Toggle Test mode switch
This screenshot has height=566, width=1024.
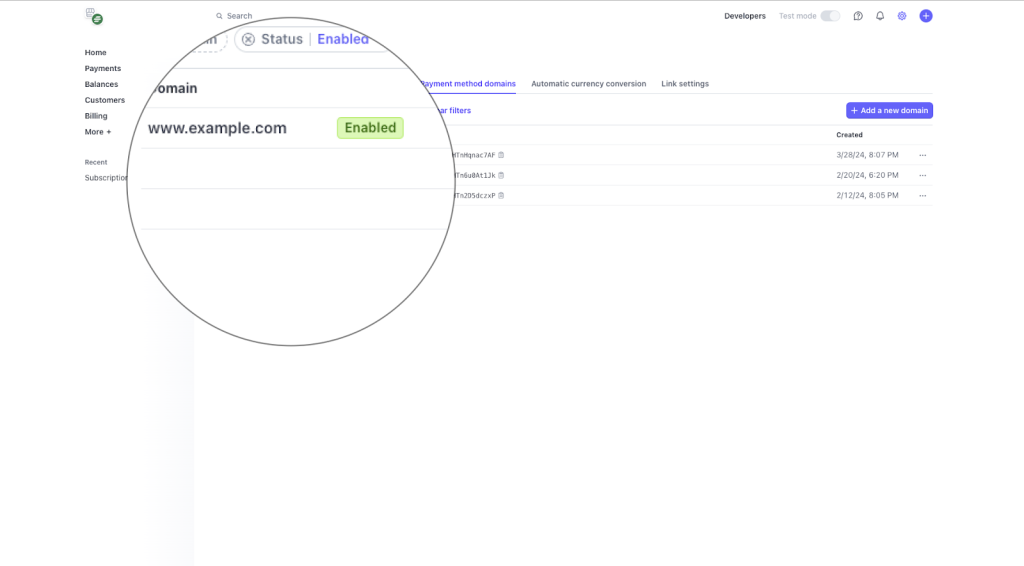830,16
